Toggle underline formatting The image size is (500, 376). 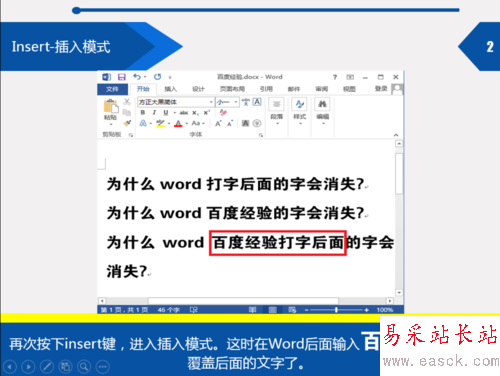click(x=166, y=113)
